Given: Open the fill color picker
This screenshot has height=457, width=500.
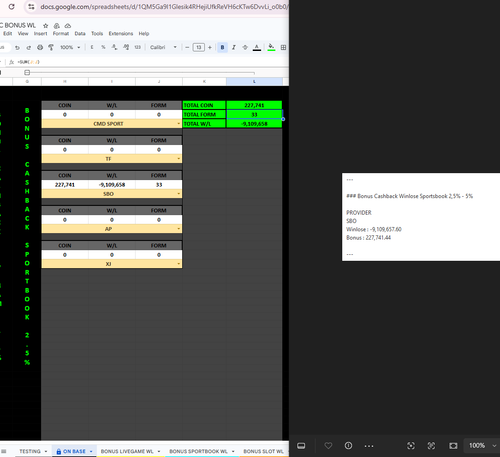Looking at the screenshot, I should pos(271,48).
